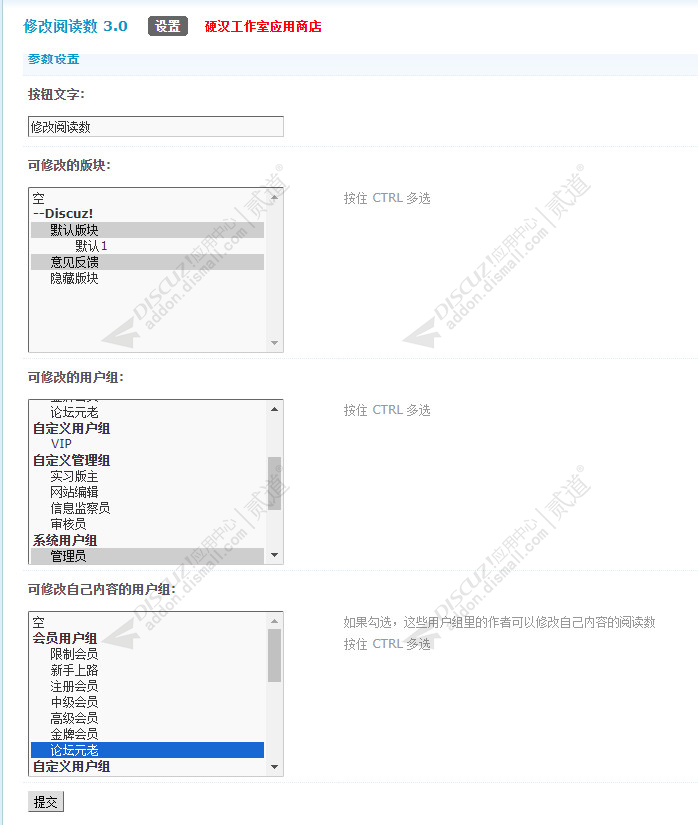Click scrollbar thumb in 可修改自己内容的用户组 list
The image size is (698, 825).
point(274,656)
